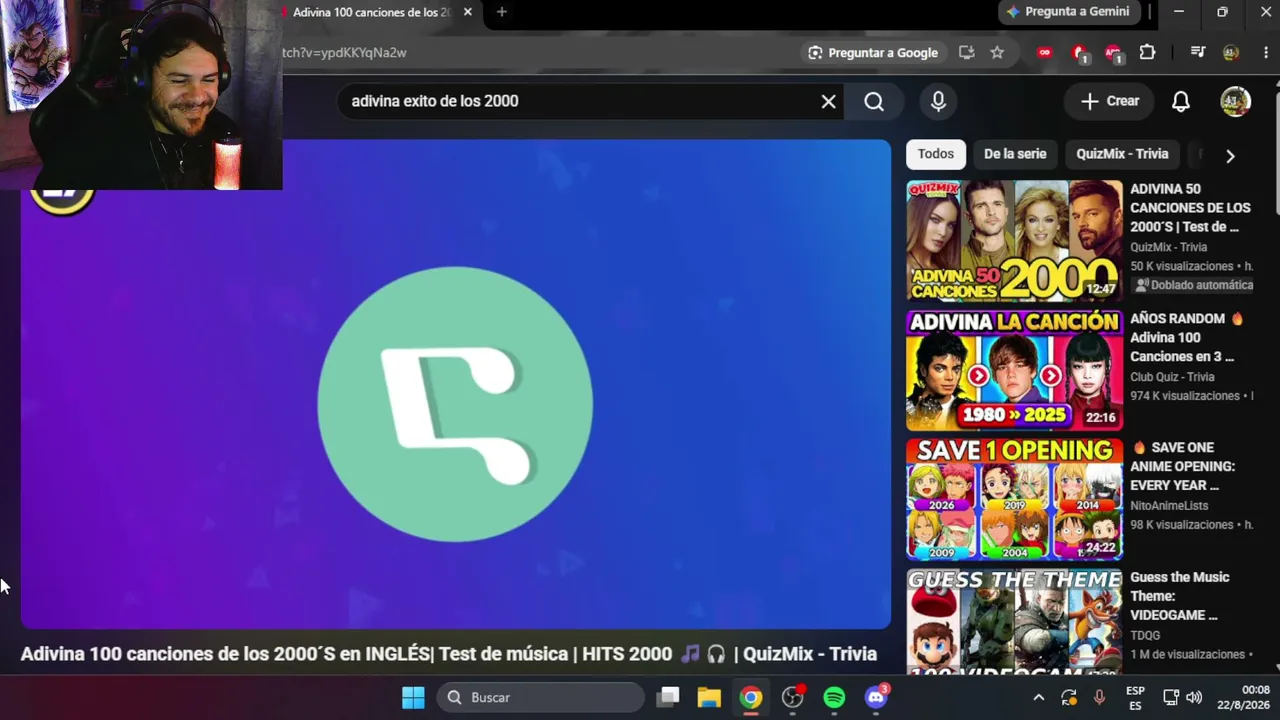Open the ABP ad blocker extension
Viewport: 1280px width, 720px height.
click(x=1113, y=53)
